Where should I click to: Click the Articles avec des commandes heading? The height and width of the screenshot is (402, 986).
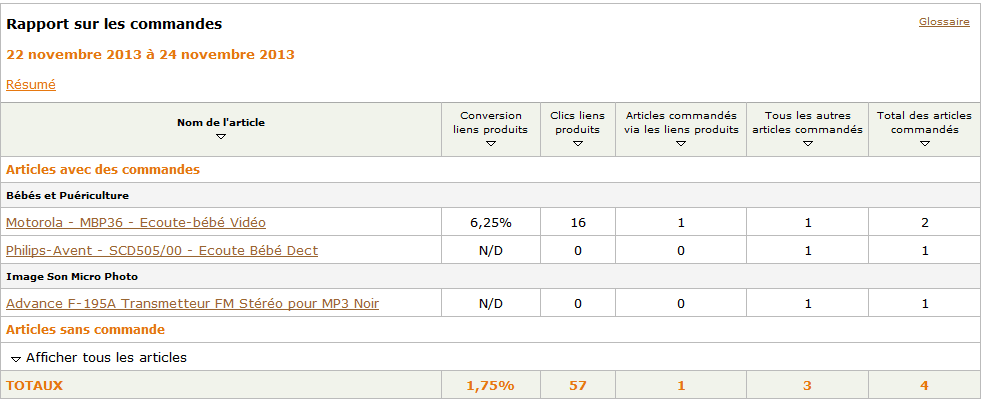[x=103, y=170]
